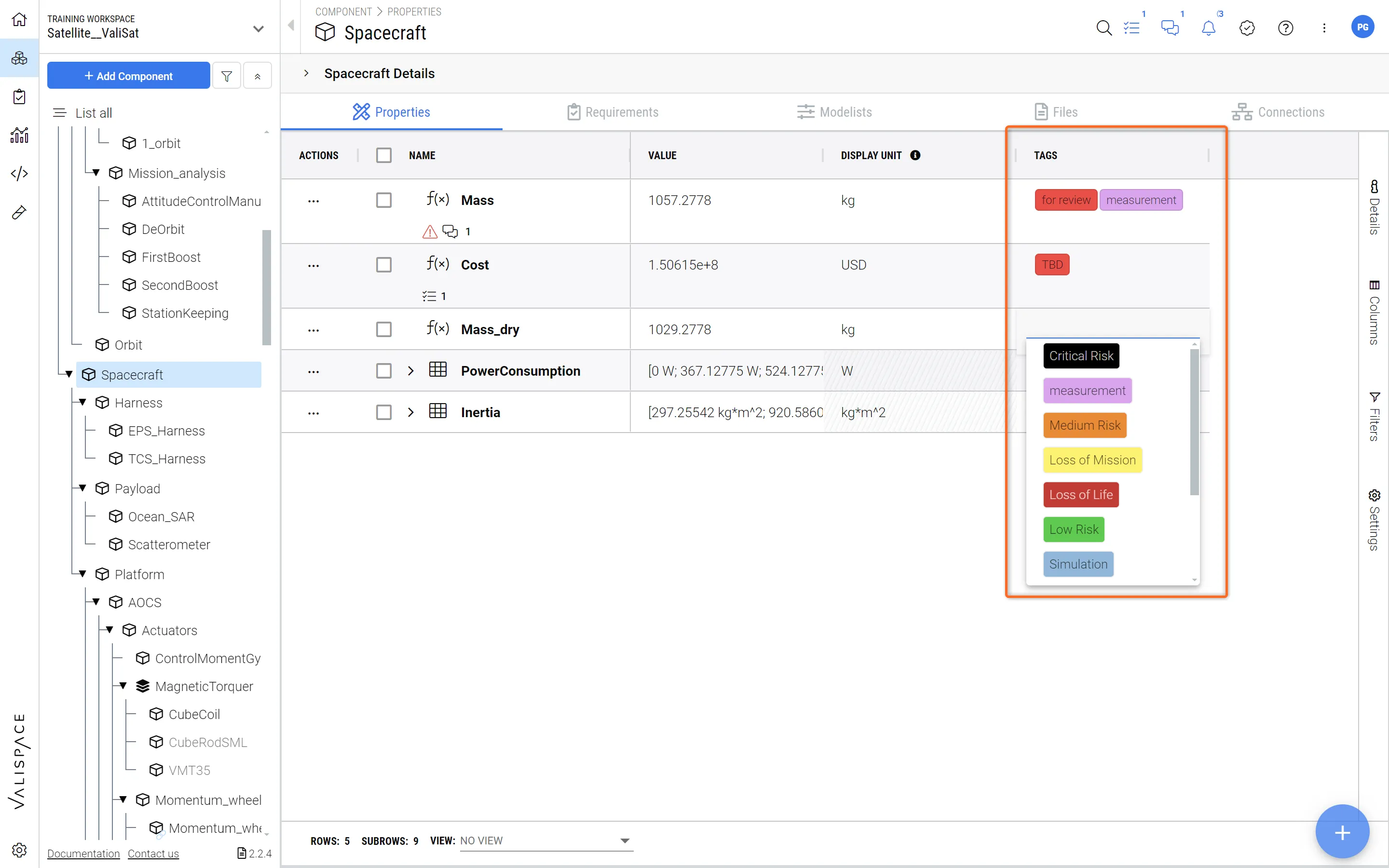Viewport: 1389px width, 868px height.
Task: Open the tasks checklist icon
Action: pyautogui.click(x=1131, y=27)
